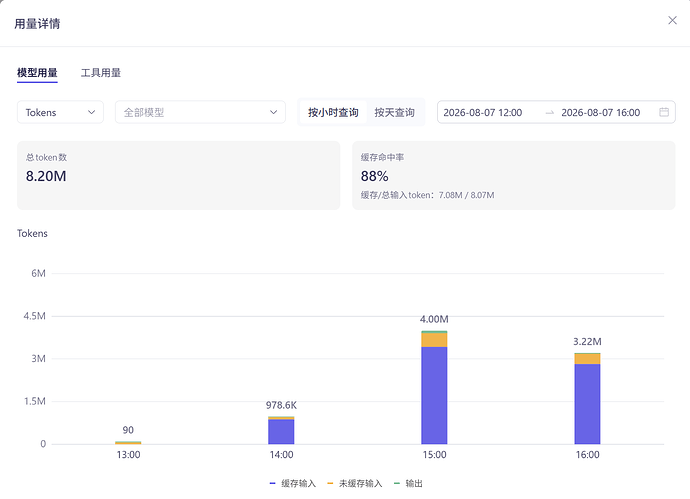This screenshot has width=690, height=499.
Task: Select 按小时查询 hourly query mode
Action: [333, 112]
